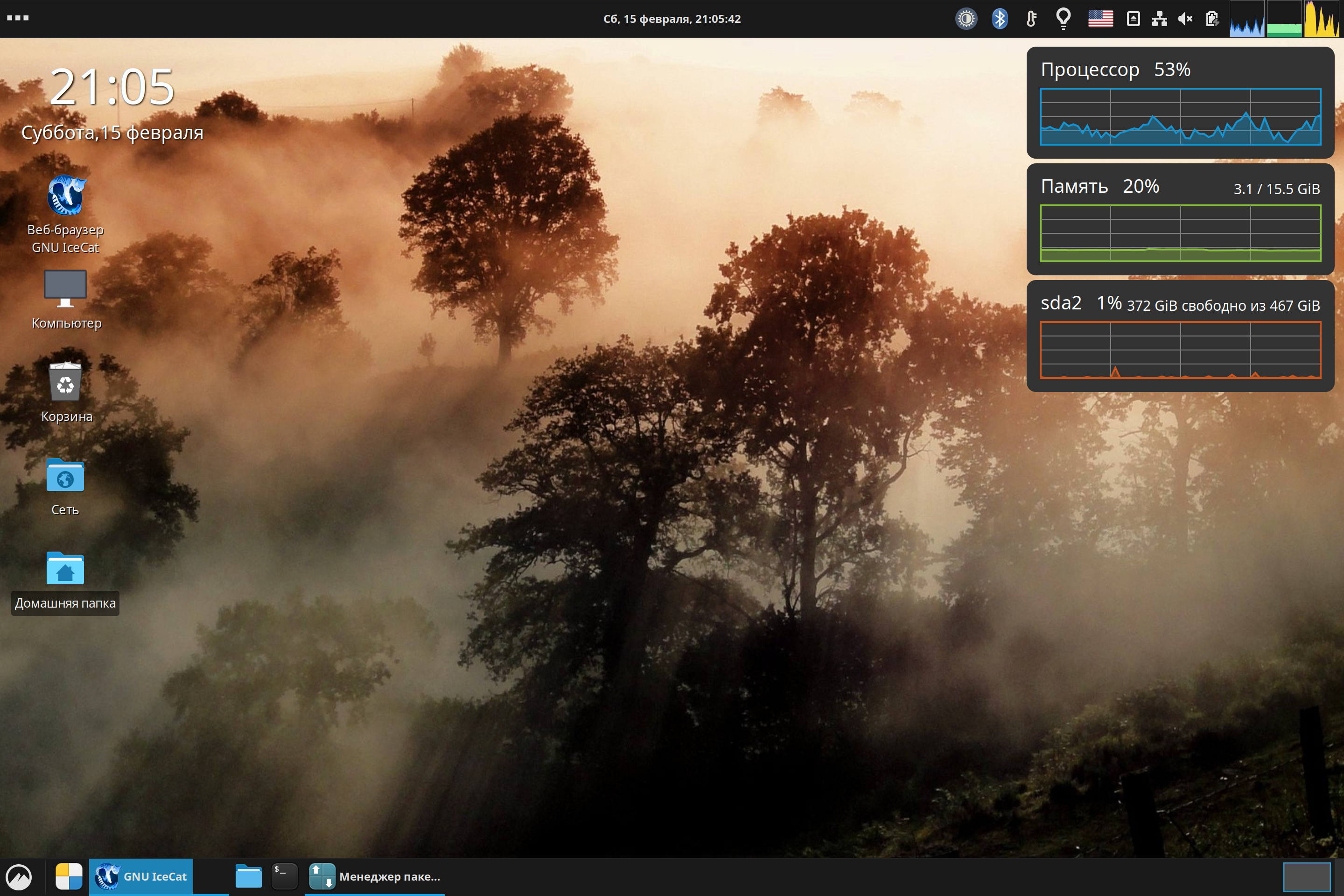Click the battery power status icon
The height and width of the screenshot is (896, 1344).
pos(1212,19)
